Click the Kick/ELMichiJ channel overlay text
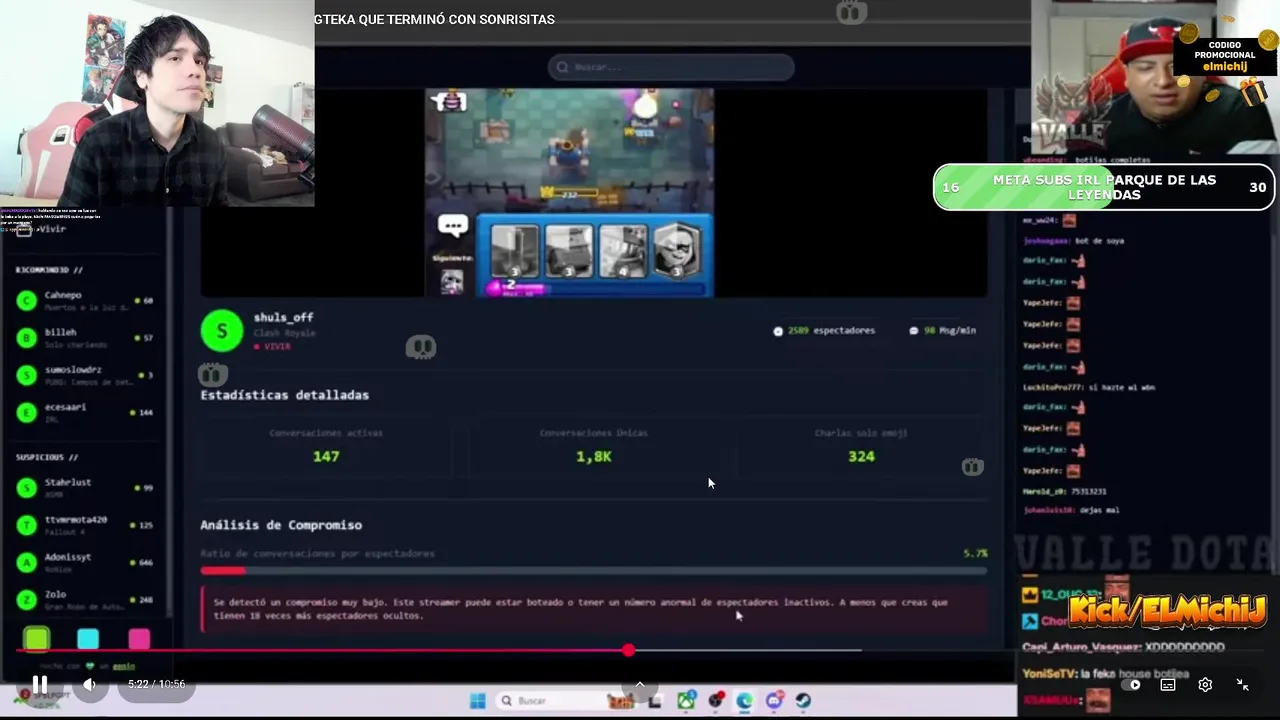This screenshot has width=1280, height=720. coord(1168,609)
